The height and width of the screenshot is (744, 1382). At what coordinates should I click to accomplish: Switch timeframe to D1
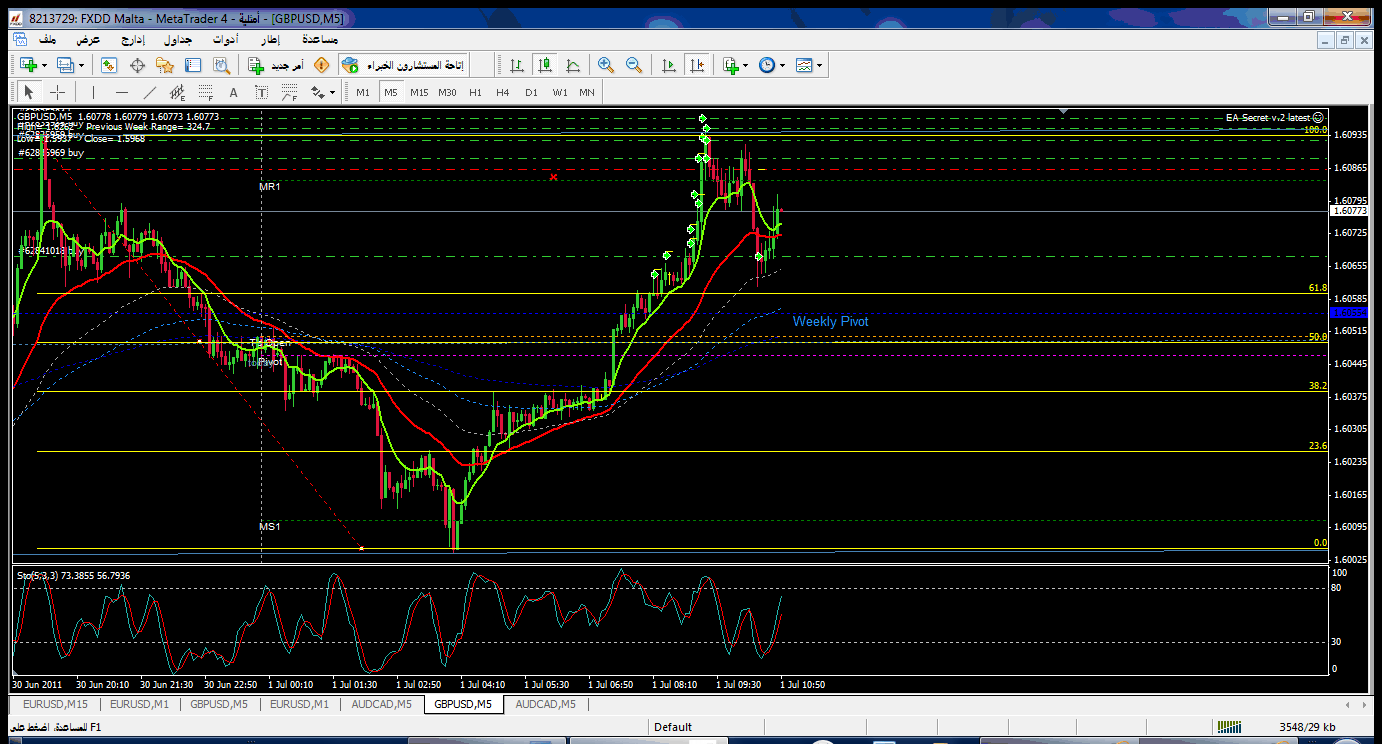(x=531, y=92)
